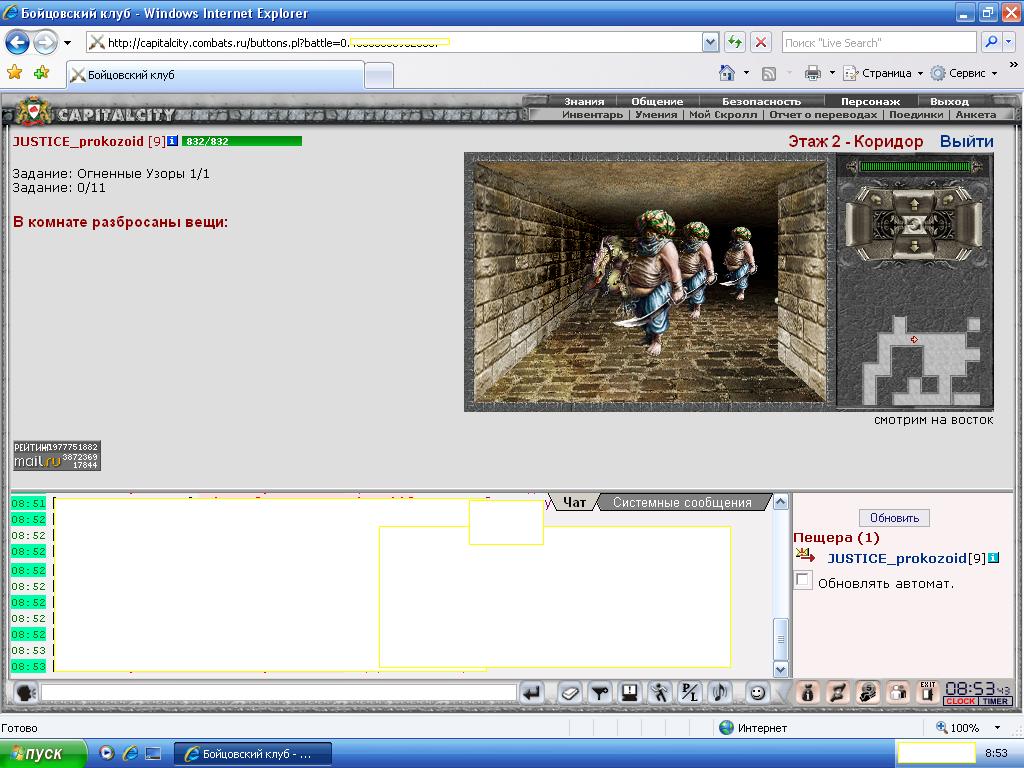This screenshot has width=1024, height=768.
Task: Click the P/L translit icon
Action: [x=690, y=692]
